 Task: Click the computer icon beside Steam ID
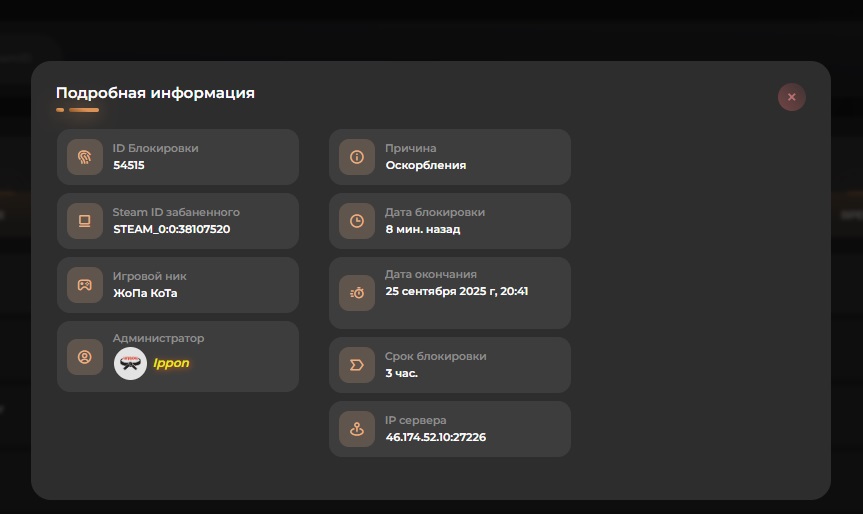pyautogui.click(x=85, y=221)
